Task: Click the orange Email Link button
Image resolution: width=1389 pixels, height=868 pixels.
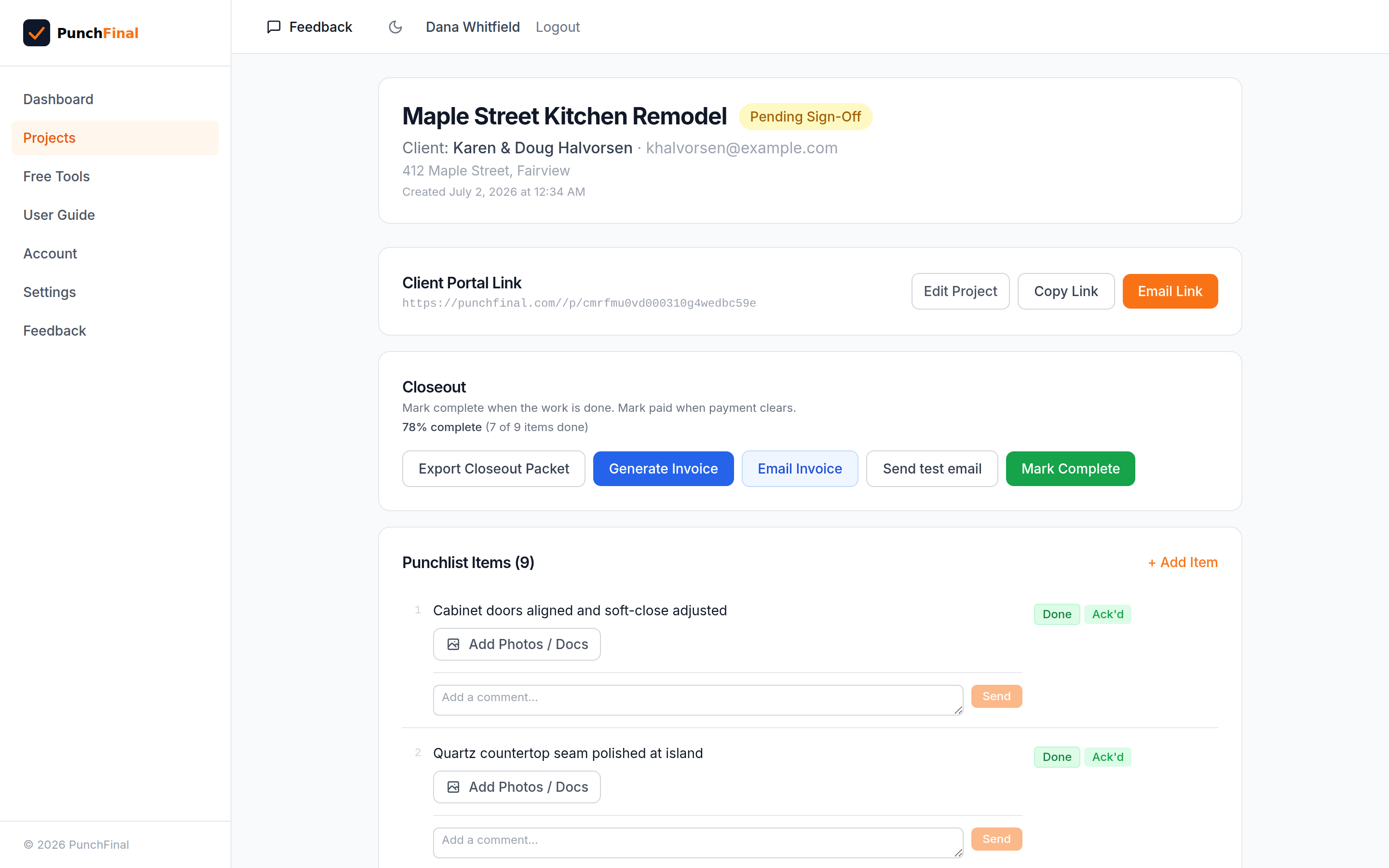Action: pos(1170,291)
